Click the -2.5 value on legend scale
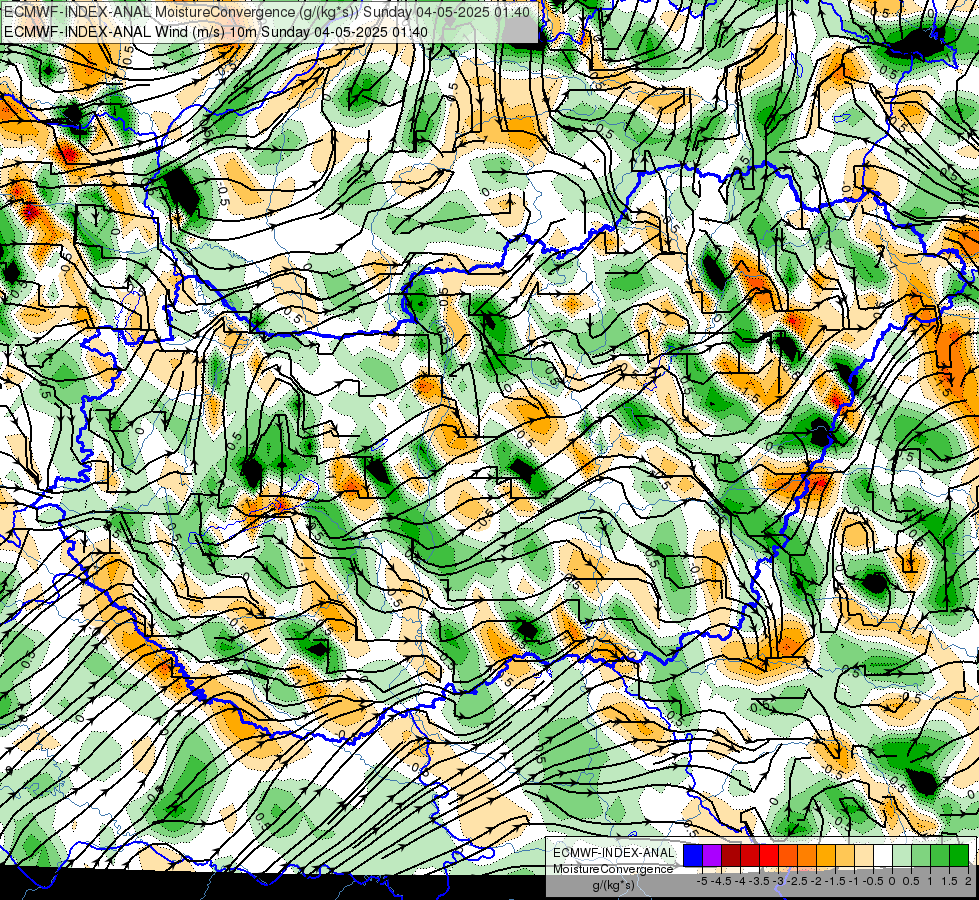 tap(797, 881)
